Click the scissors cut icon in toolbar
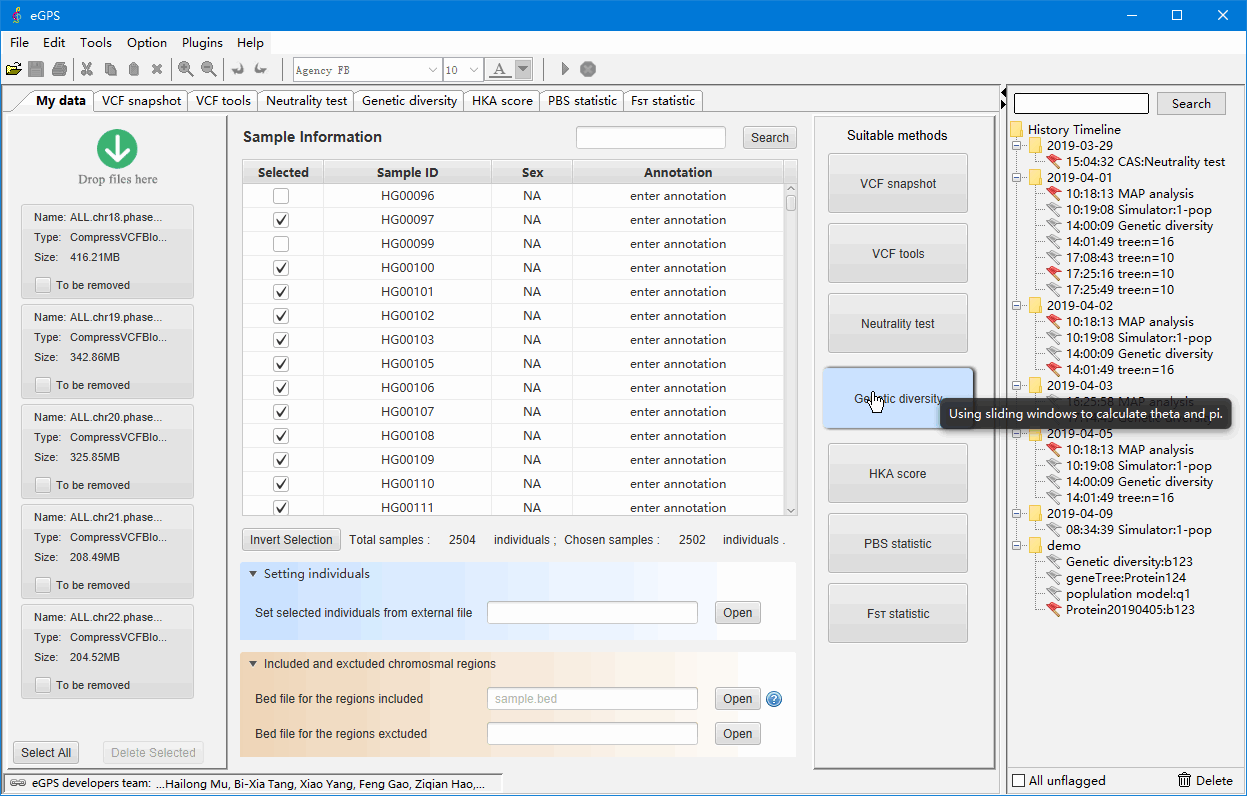Viewport: 1247px width, 796px height. (x=87, y=69)
